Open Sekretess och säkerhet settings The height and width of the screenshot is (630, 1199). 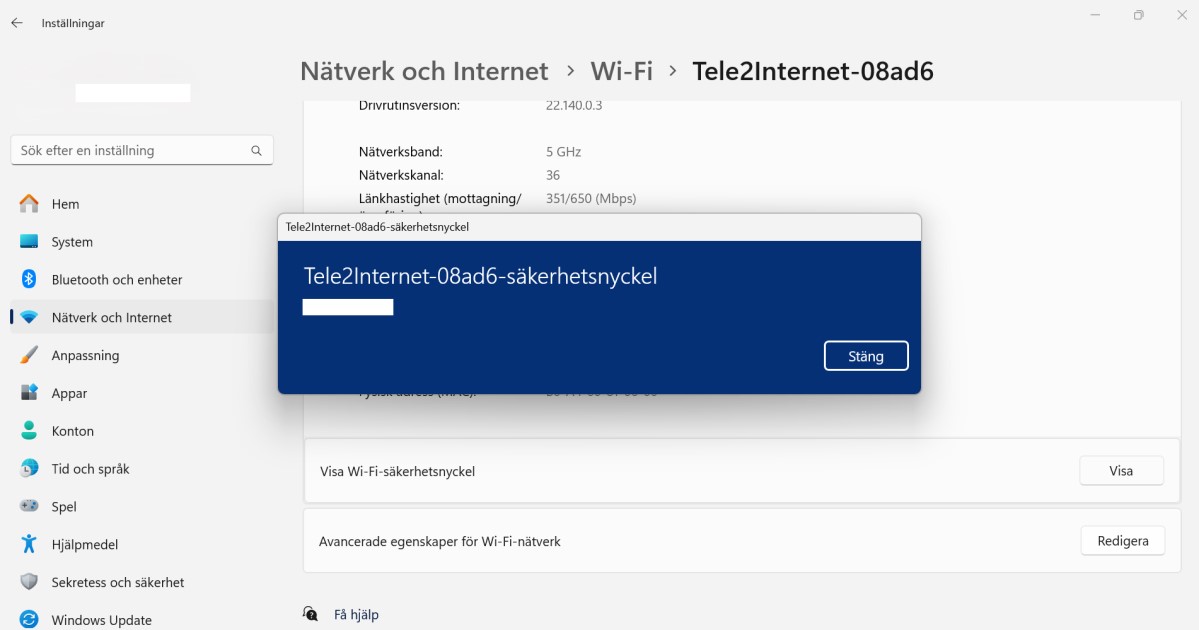142,583
